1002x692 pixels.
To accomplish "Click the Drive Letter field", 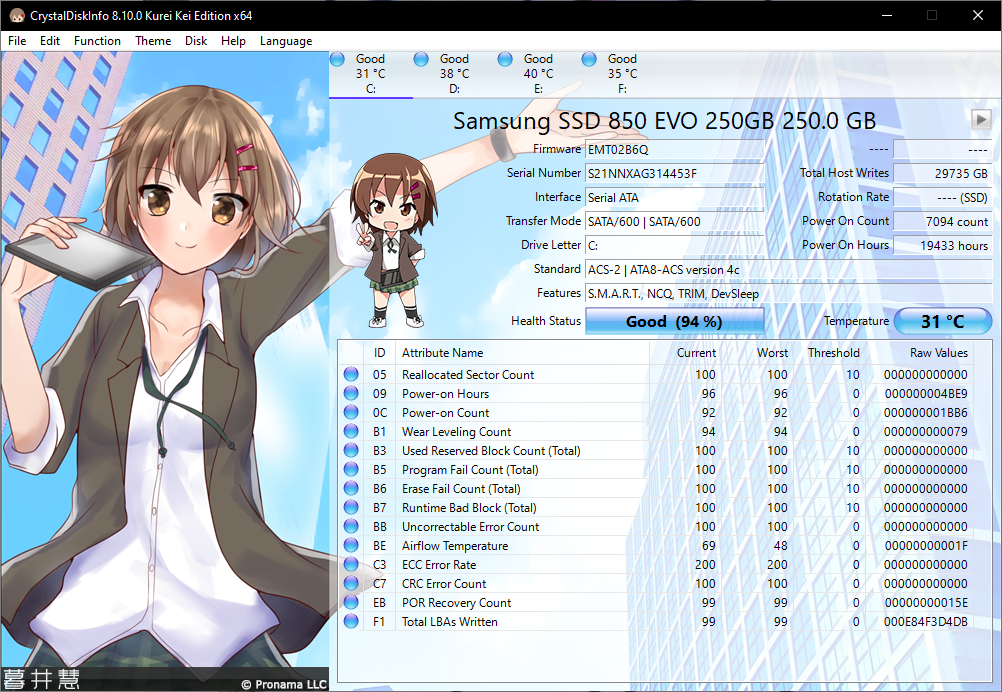I will (x=674, y=245).
